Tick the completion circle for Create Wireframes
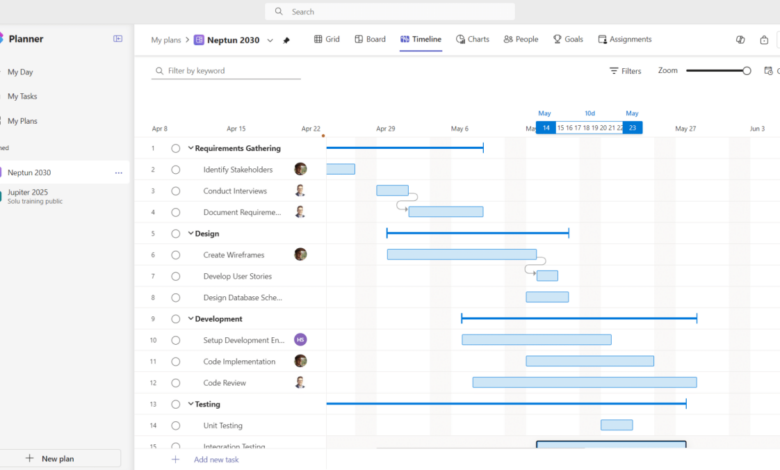 (176, 255)
